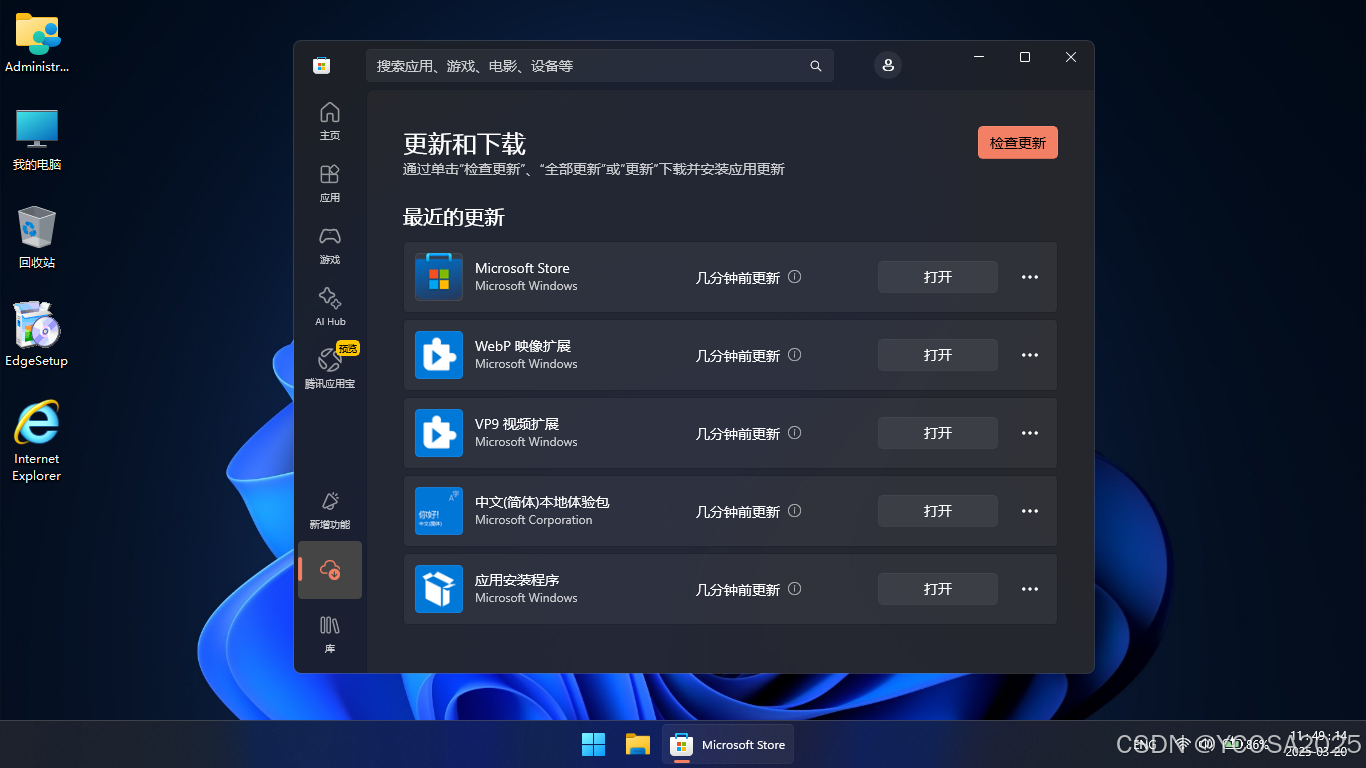Focus the 搜索应用、游戏 search box
The height and width of the screenshot is (768, 1366).
coord(600,66)
